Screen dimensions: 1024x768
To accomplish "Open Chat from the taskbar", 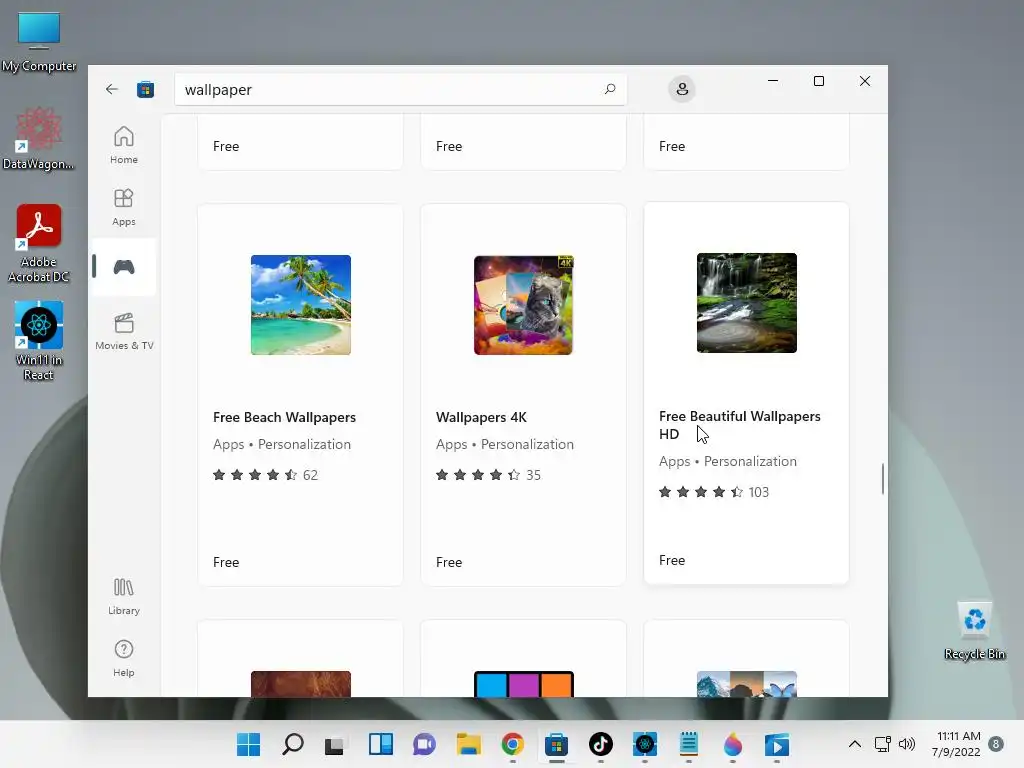I will [424, 744].
